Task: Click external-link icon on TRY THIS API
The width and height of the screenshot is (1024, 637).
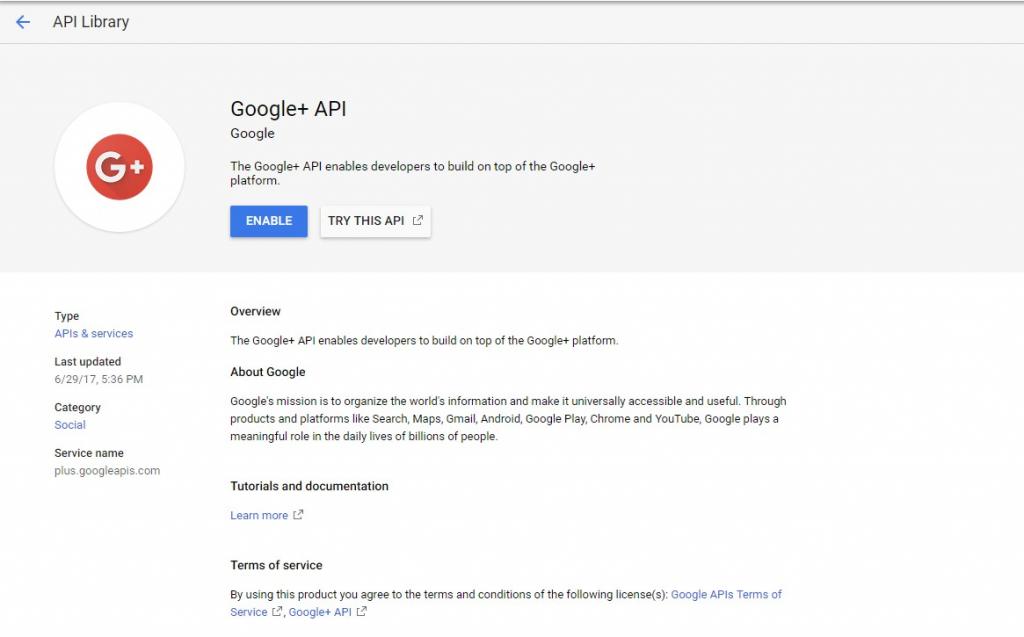Action: (x=418, y=221)
